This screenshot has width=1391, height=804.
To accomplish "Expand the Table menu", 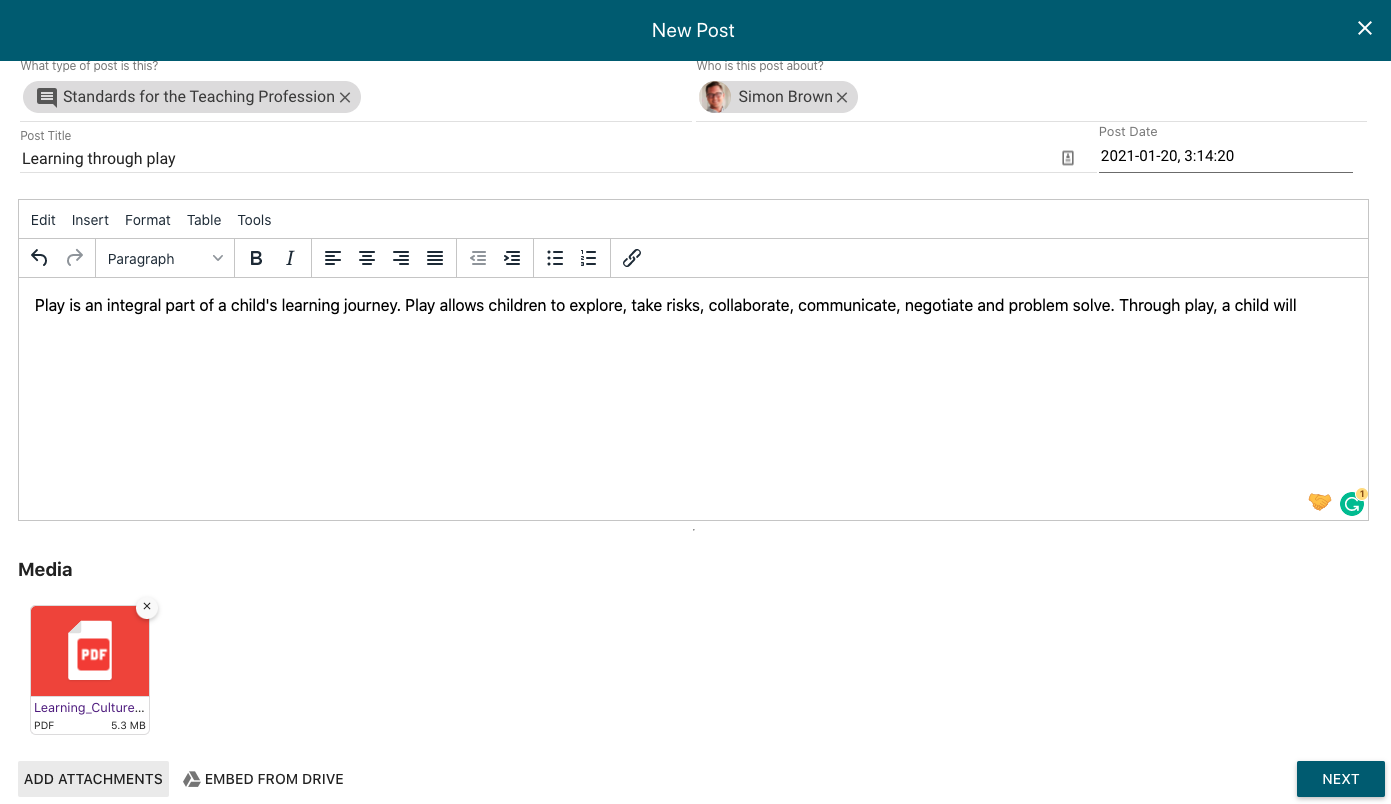I will pos(204,220).
